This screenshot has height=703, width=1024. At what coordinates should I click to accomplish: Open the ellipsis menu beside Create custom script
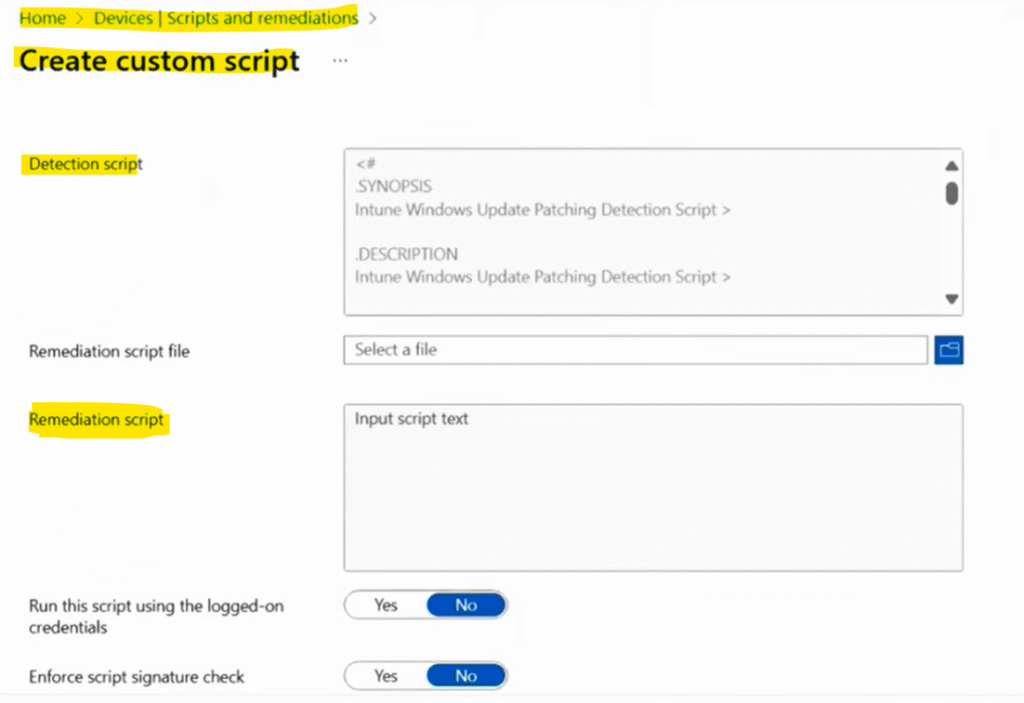click(x=340, y=61)
